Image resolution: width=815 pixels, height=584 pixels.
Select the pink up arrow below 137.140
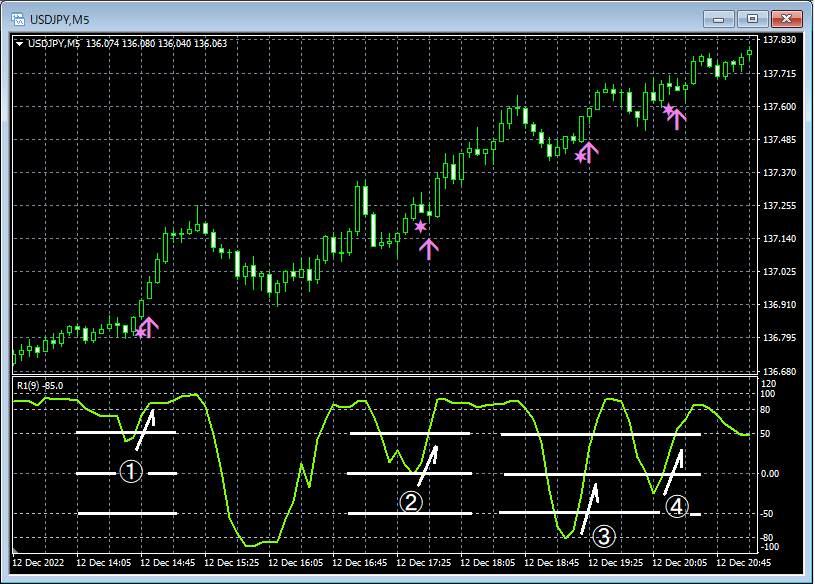(428, 249)
